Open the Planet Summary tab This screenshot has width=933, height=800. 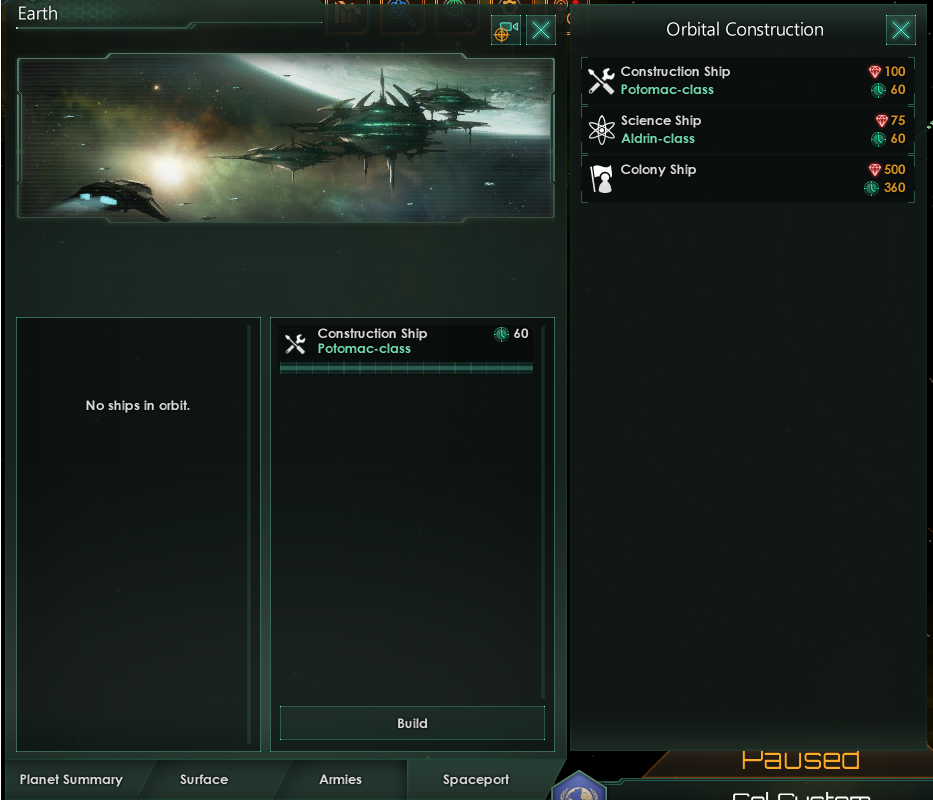point(71,779)
